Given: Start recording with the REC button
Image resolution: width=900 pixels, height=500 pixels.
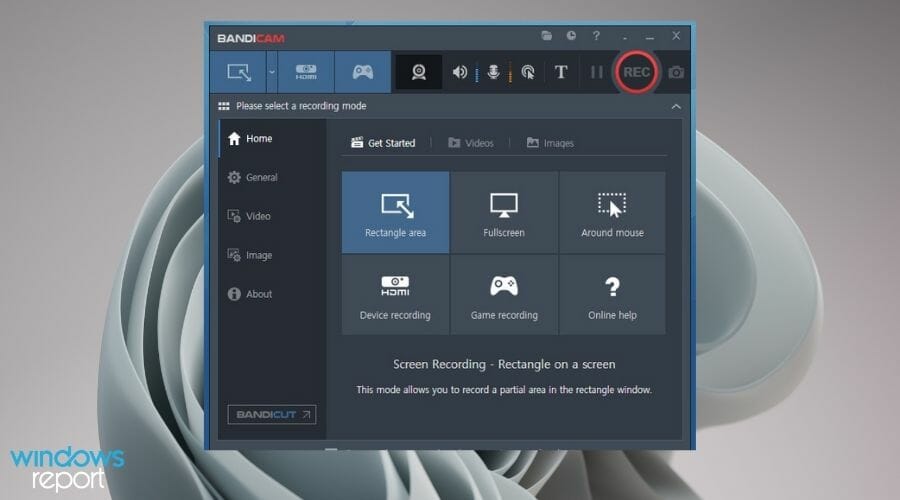Looking at the screenshot, I should 636,72.
